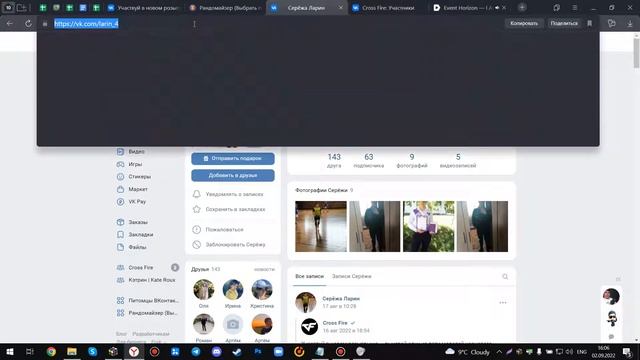Reload the page with refresh icon
This screenshot has width=640, height=360.
pyautogui.click(x=28, y=24)
